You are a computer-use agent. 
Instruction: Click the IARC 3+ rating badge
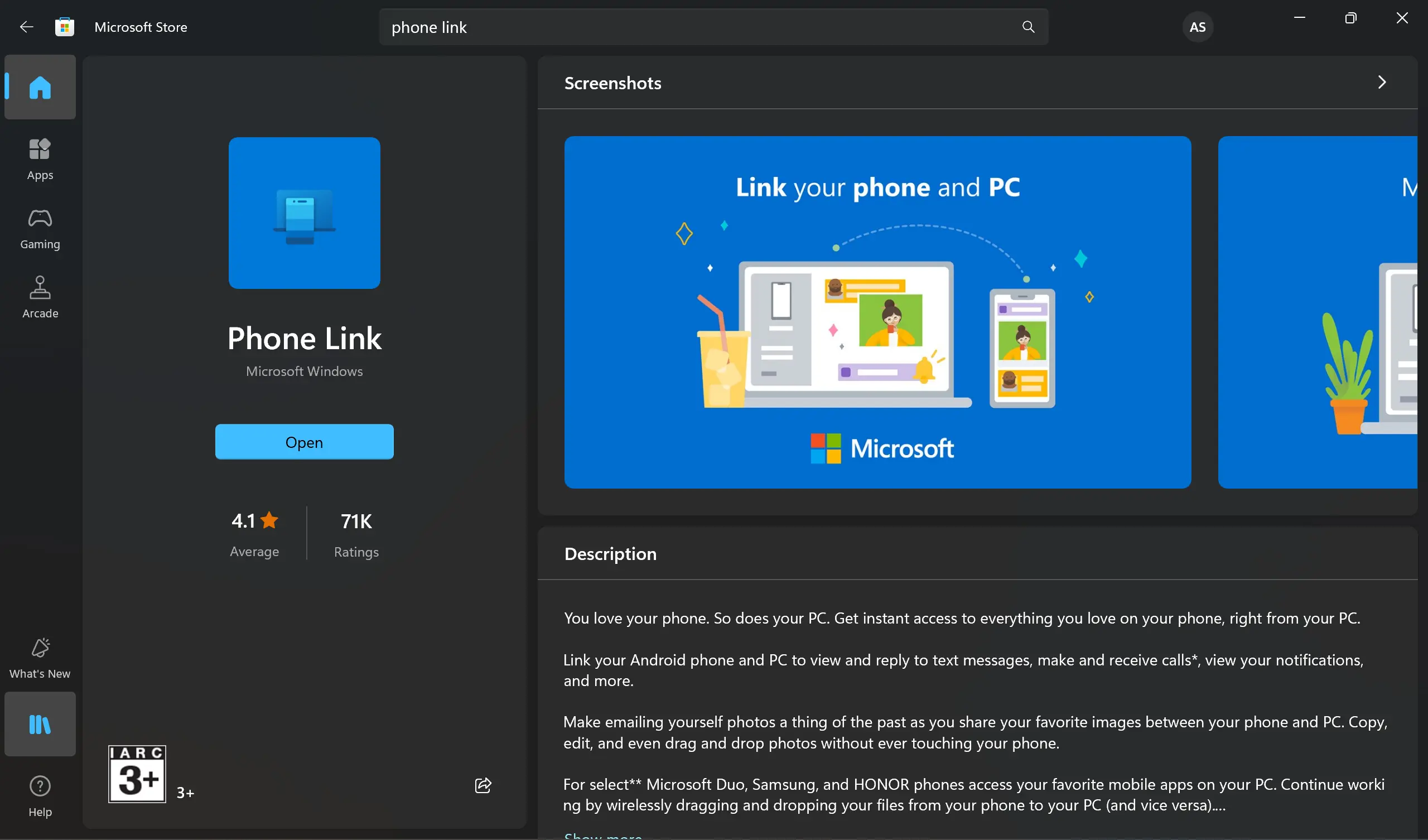[x=137, y=774]
